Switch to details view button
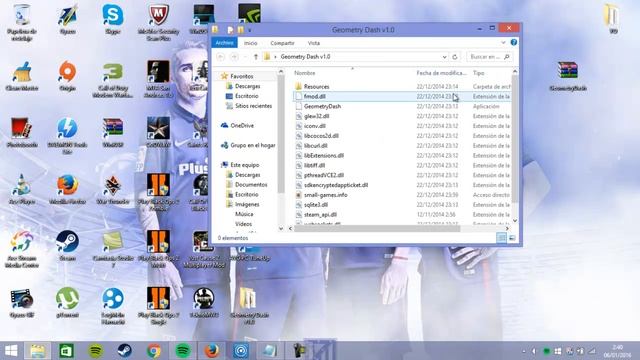Image resolution: width=640 pixels, height=360 pixels. click(501, 238)
